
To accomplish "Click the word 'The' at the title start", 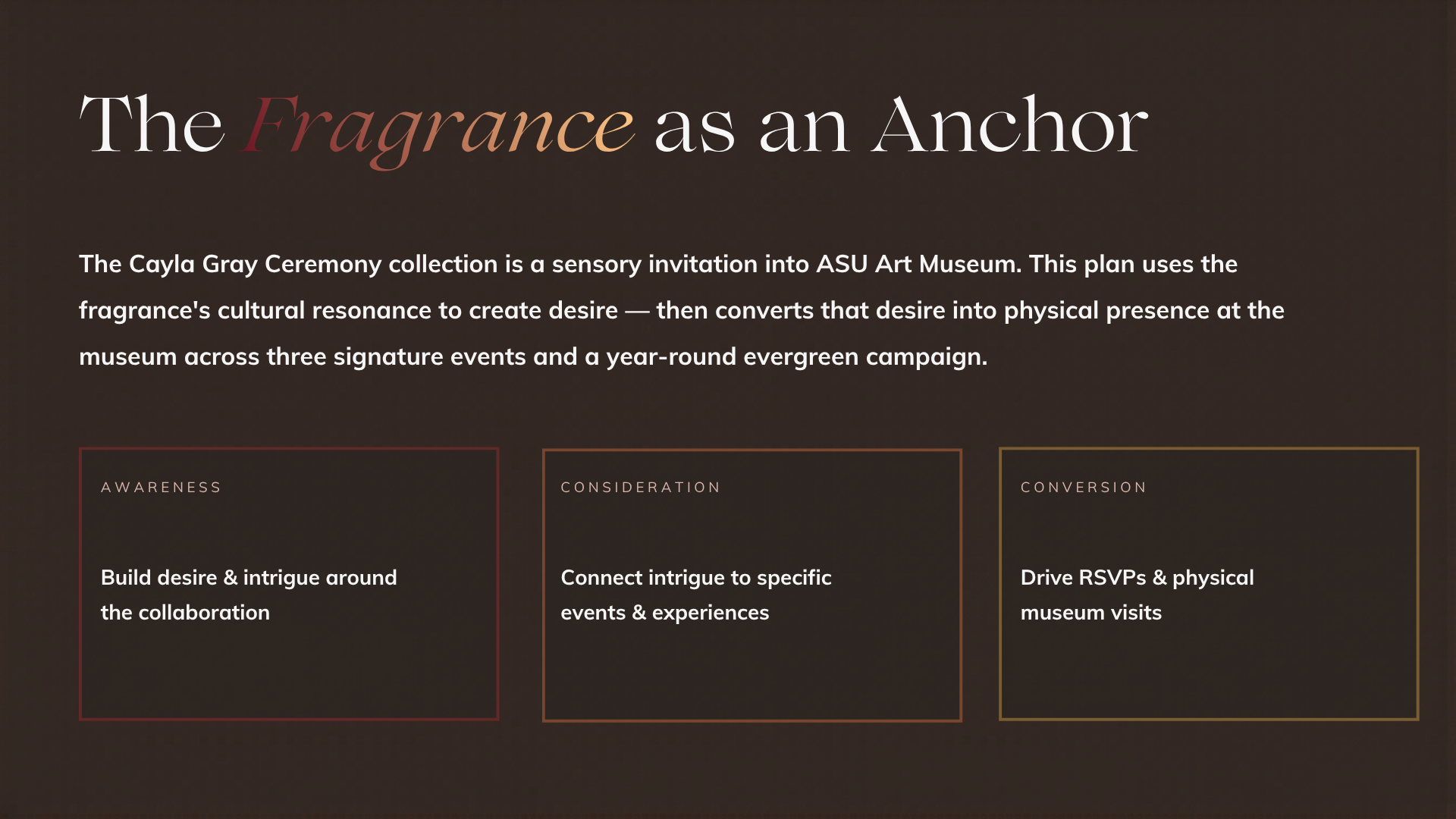I will point(152,124).
